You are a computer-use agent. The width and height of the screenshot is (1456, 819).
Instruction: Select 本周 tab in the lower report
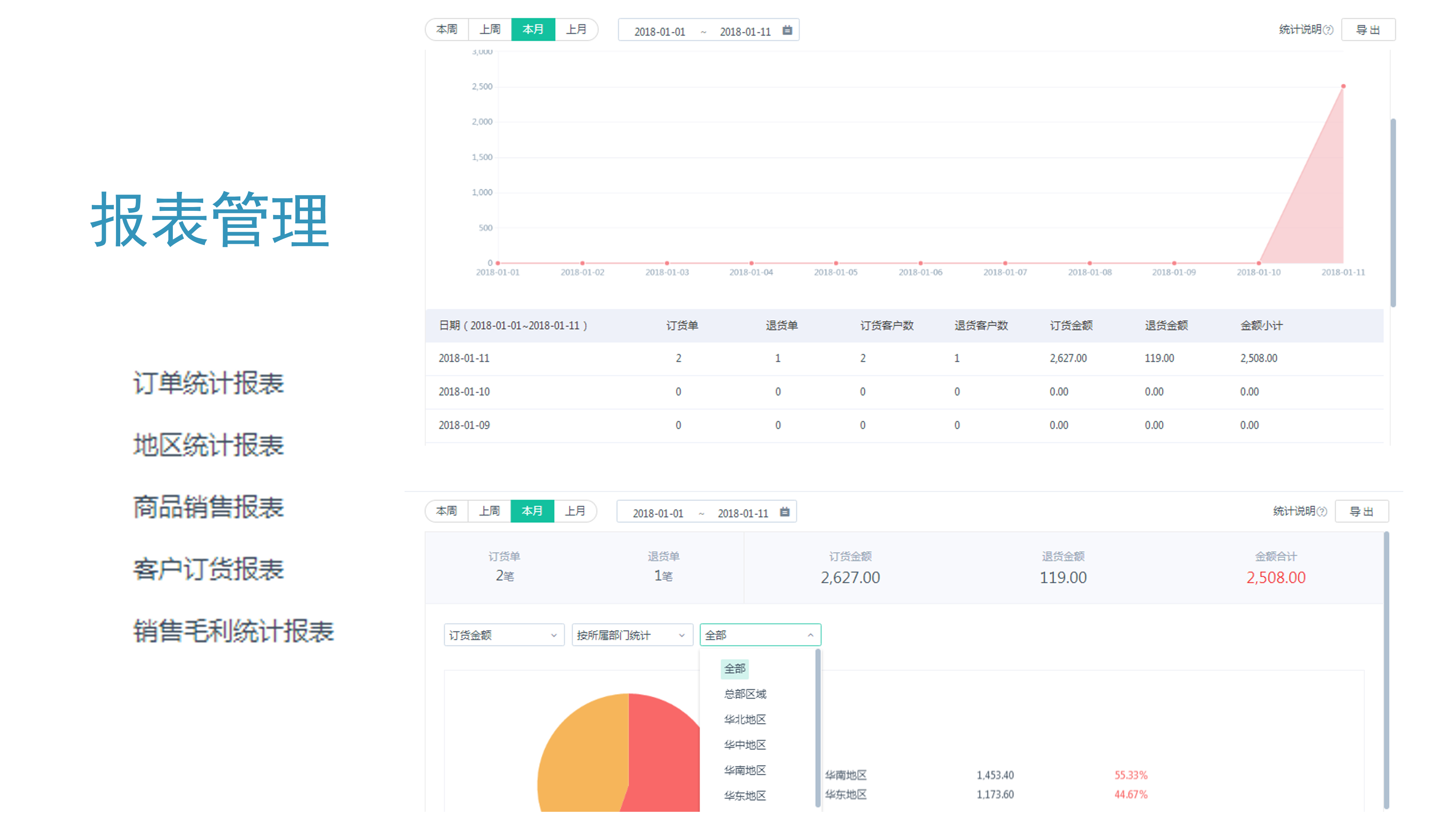click(x=447, y=511)
